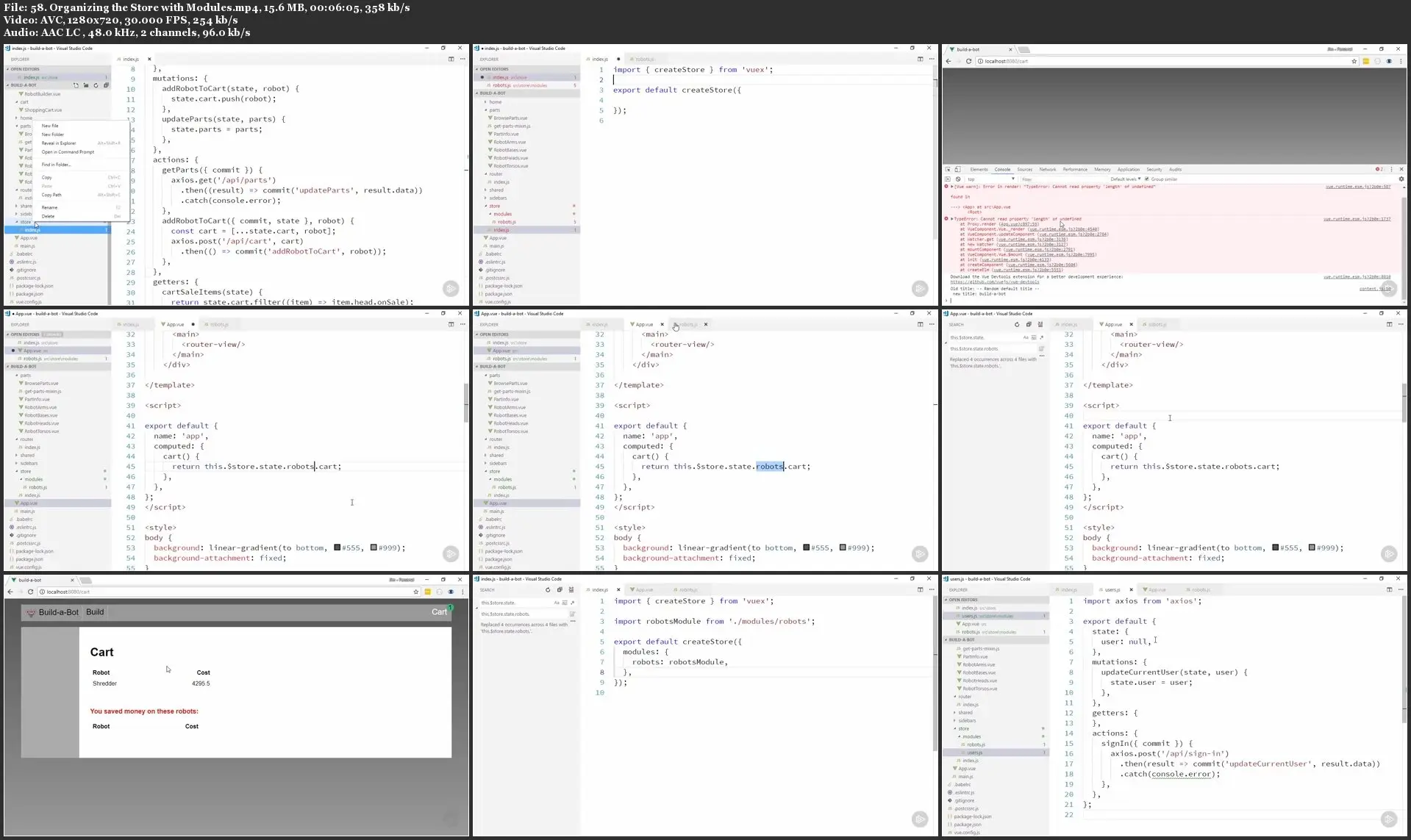Open top context dropdown in DevTools console
Screen dimensions: 1411x840
[990, 179]
